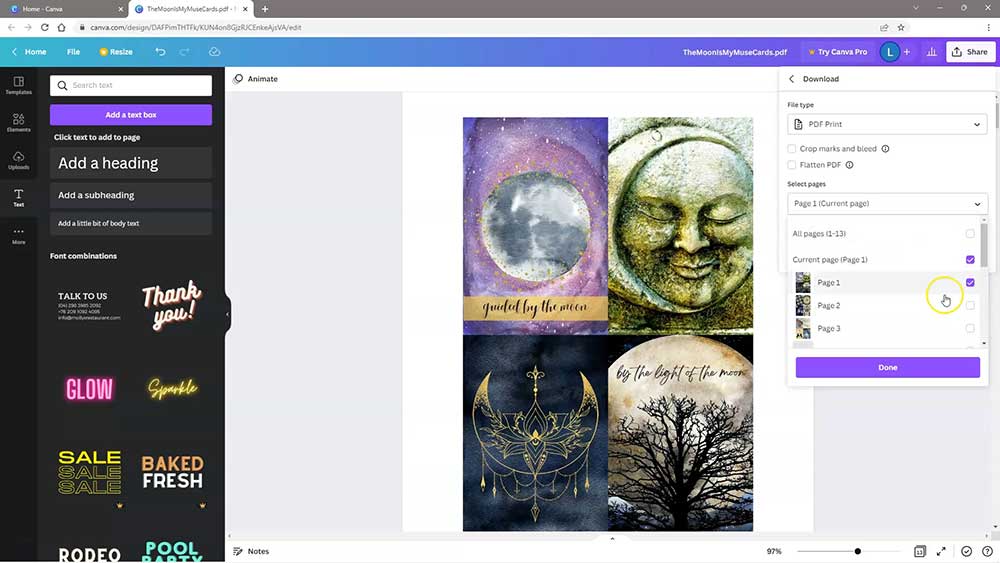
Task: Click the design title TheMoonIsMyMuseCards.pdf
Action: click(735, 52)
